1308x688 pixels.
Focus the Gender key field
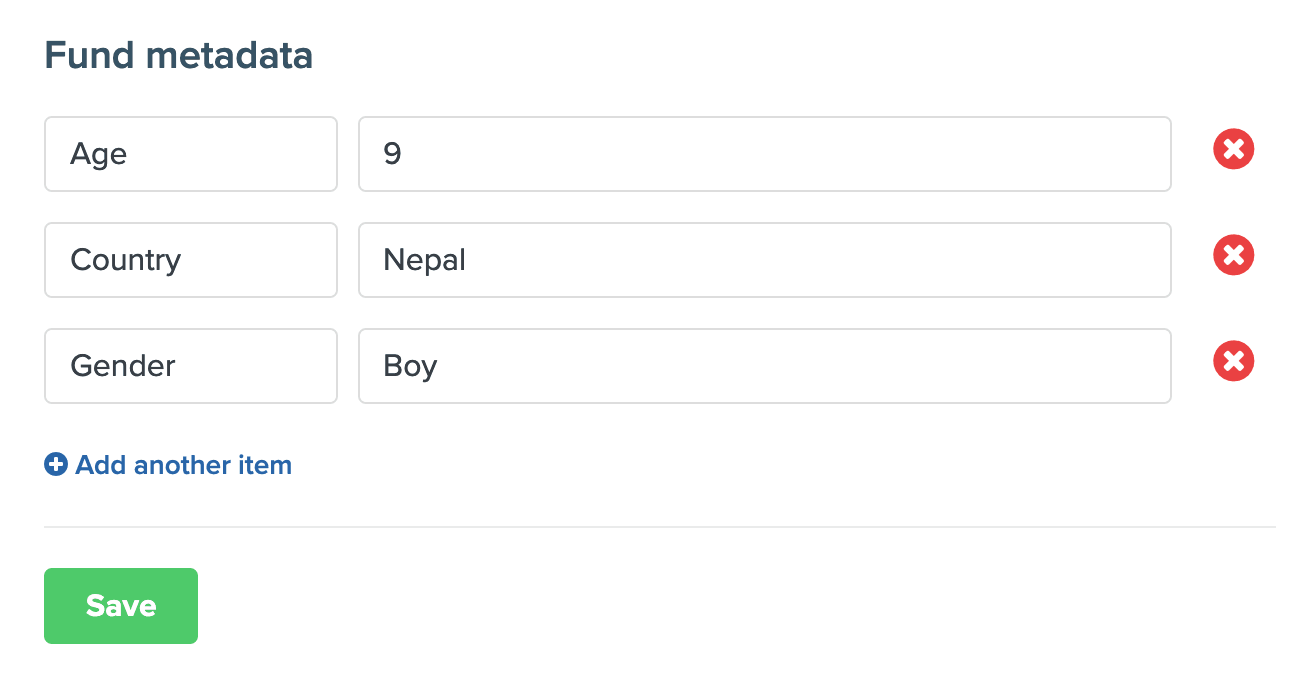click(x=190, y=366)
